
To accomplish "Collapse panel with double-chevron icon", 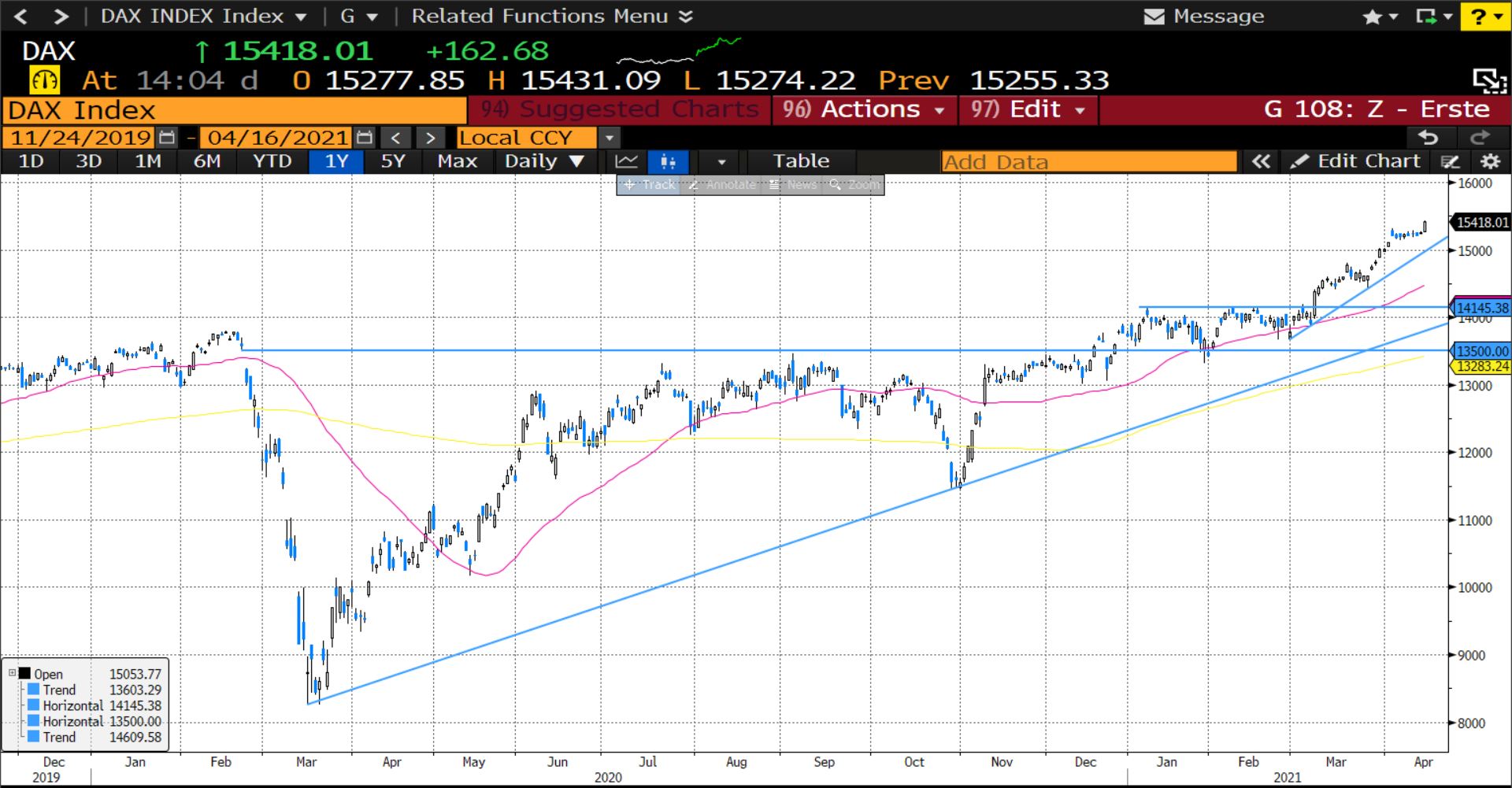I will [1261, 161].
